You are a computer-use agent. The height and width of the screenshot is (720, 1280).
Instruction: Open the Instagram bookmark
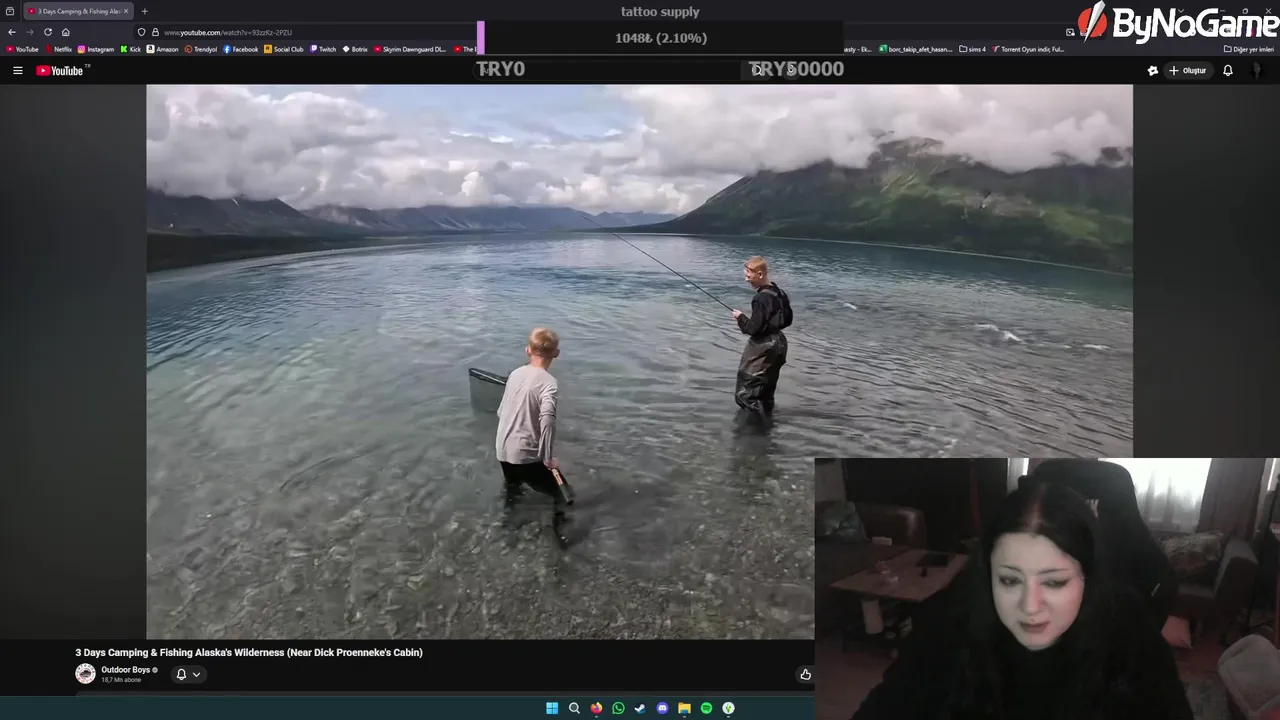[96, 49]
